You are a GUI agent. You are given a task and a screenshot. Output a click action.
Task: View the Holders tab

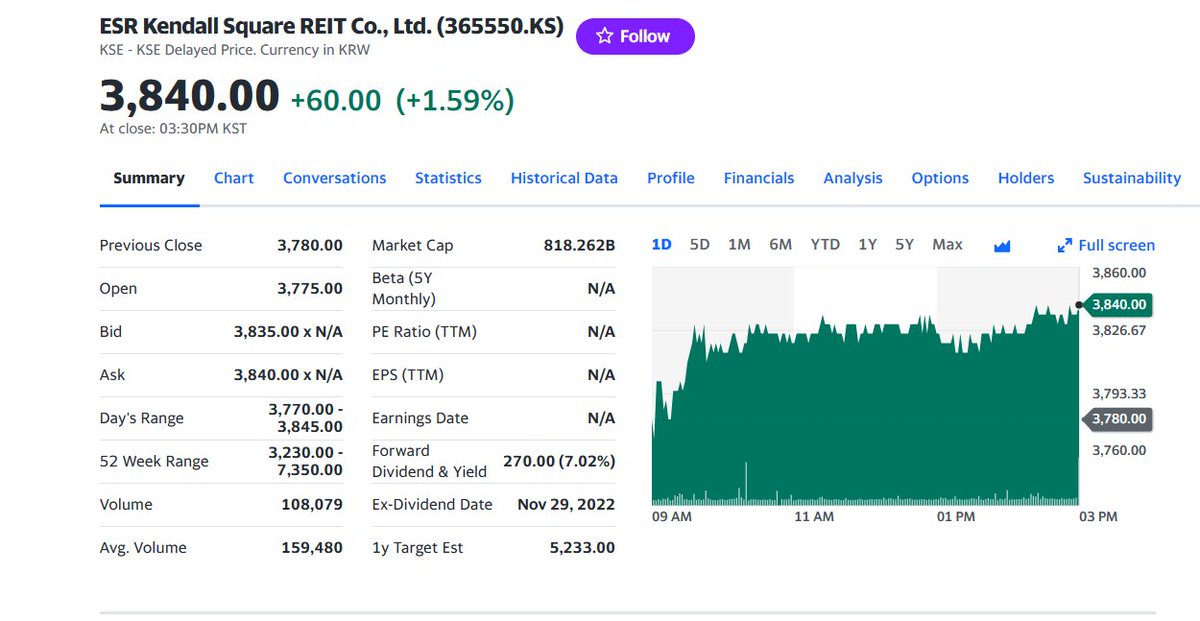pyautogui.click(x=1026, y=178)
